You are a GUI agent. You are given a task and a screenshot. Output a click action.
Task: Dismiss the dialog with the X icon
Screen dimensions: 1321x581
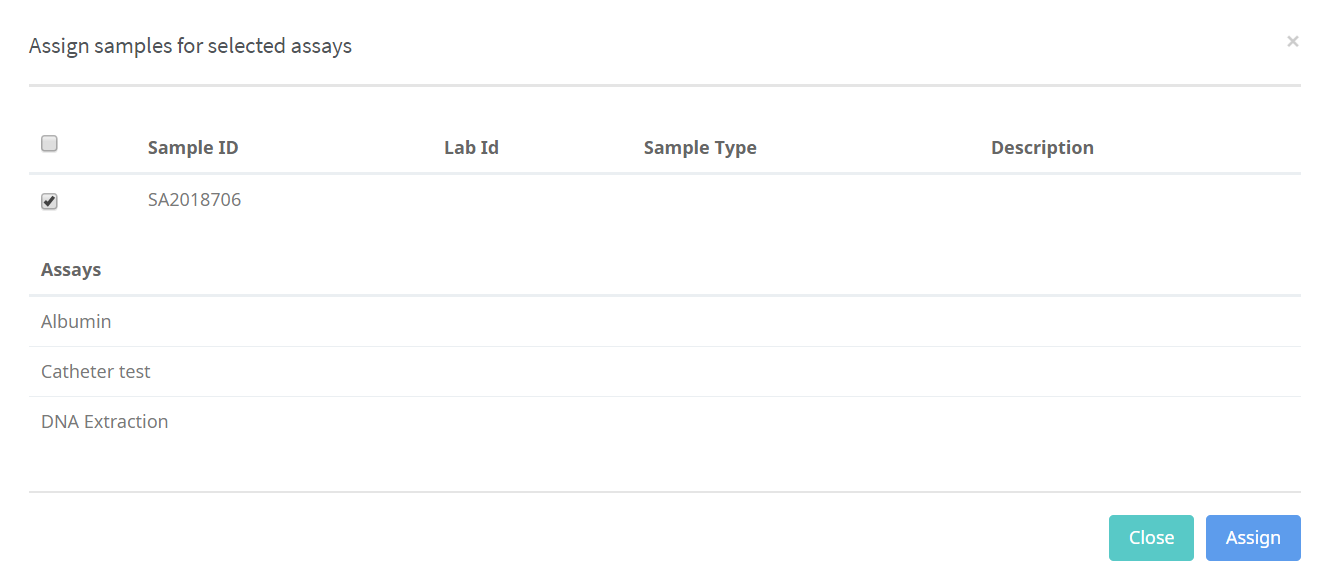(x=1292, y=41)
